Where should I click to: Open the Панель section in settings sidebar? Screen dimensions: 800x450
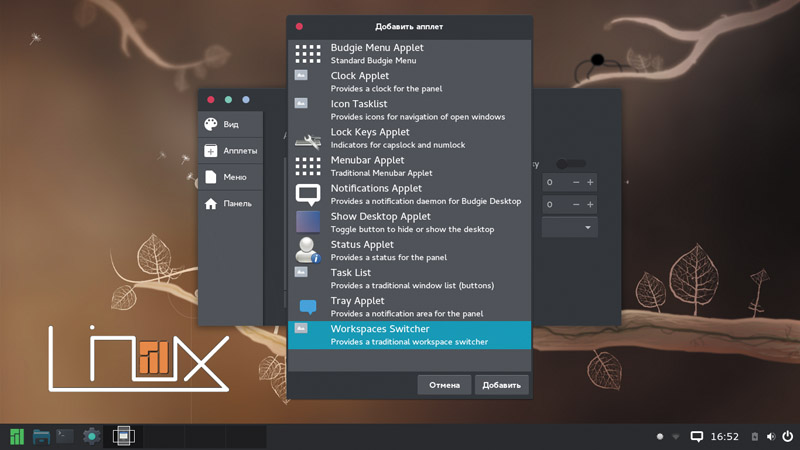click(x=231, y=204)
